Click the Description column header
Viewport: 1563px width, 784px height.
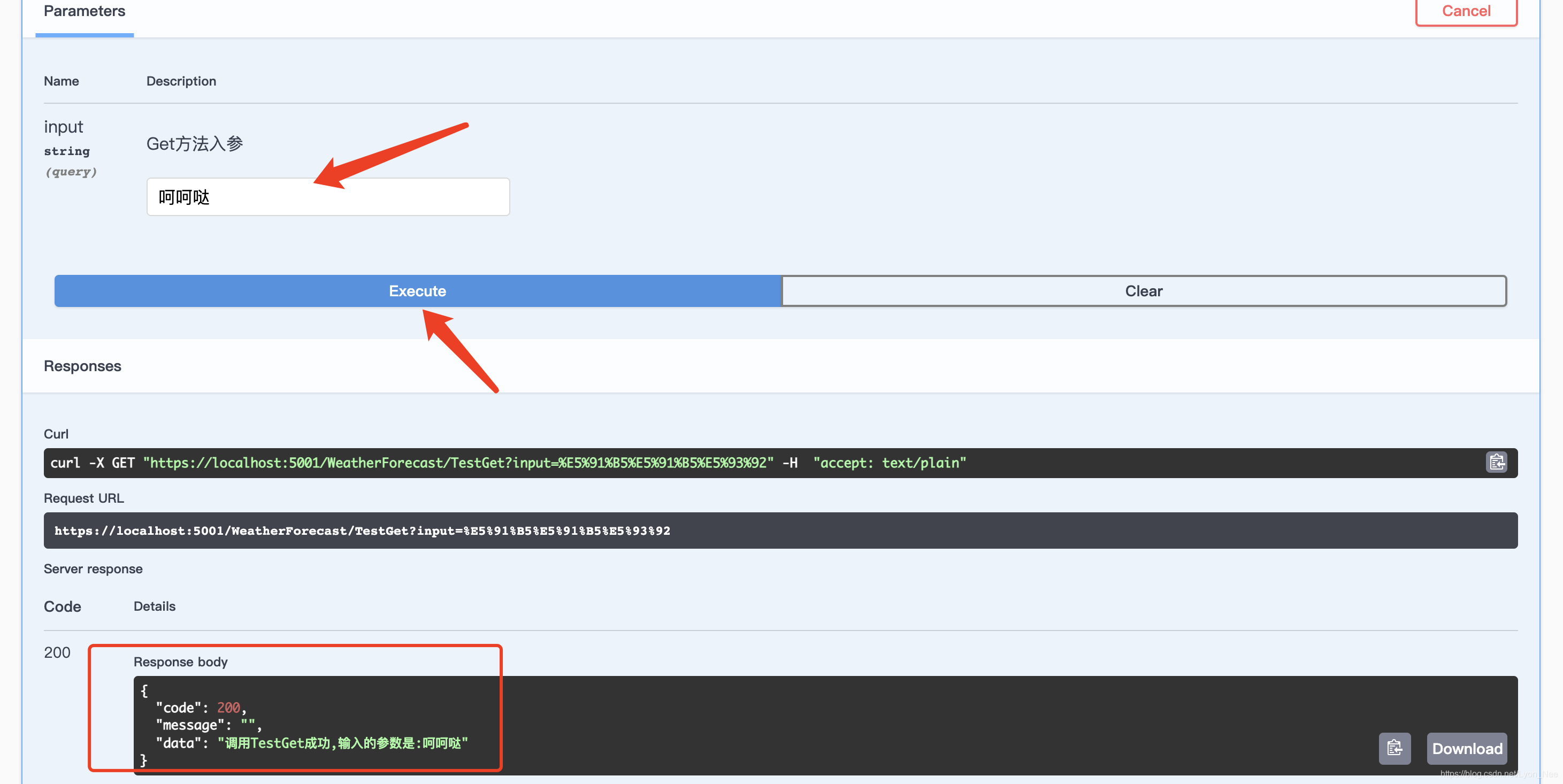coord(181,81)
